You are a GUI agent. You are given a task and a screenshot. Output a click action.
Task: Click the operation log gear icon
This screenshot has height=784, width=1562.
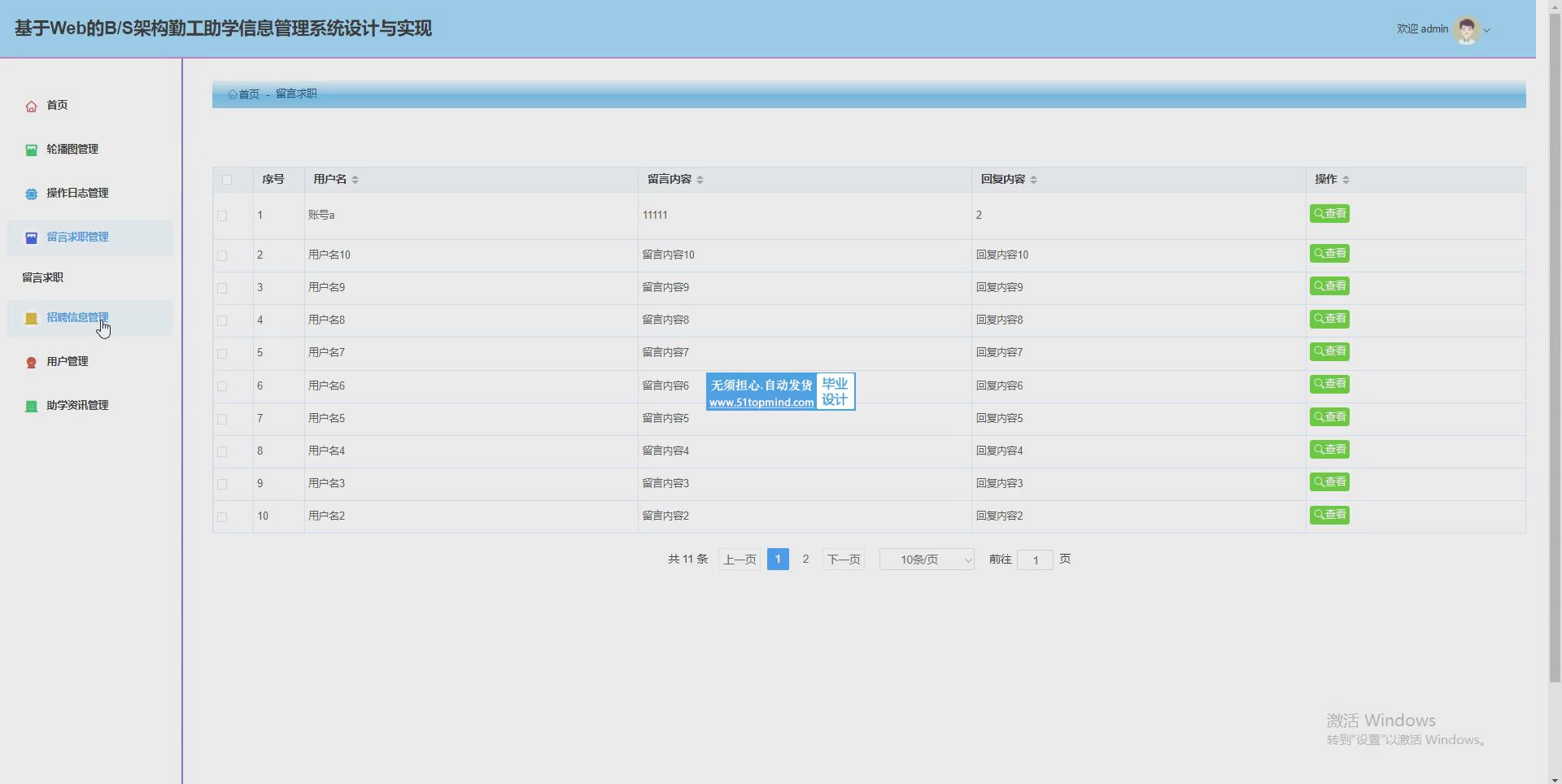31,194
